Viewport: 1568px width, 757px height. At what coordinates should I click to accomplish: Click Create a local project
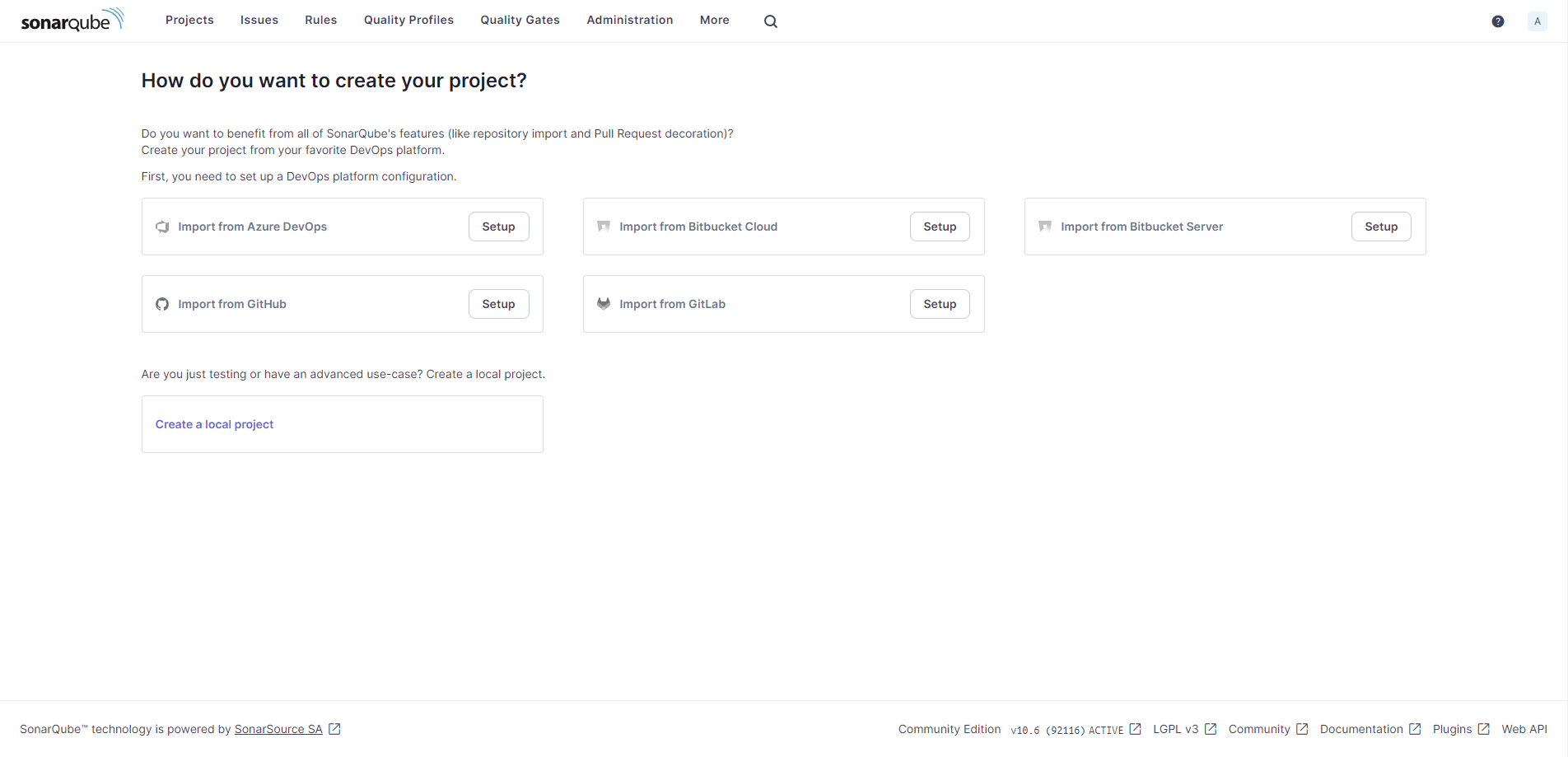point(214,423)
